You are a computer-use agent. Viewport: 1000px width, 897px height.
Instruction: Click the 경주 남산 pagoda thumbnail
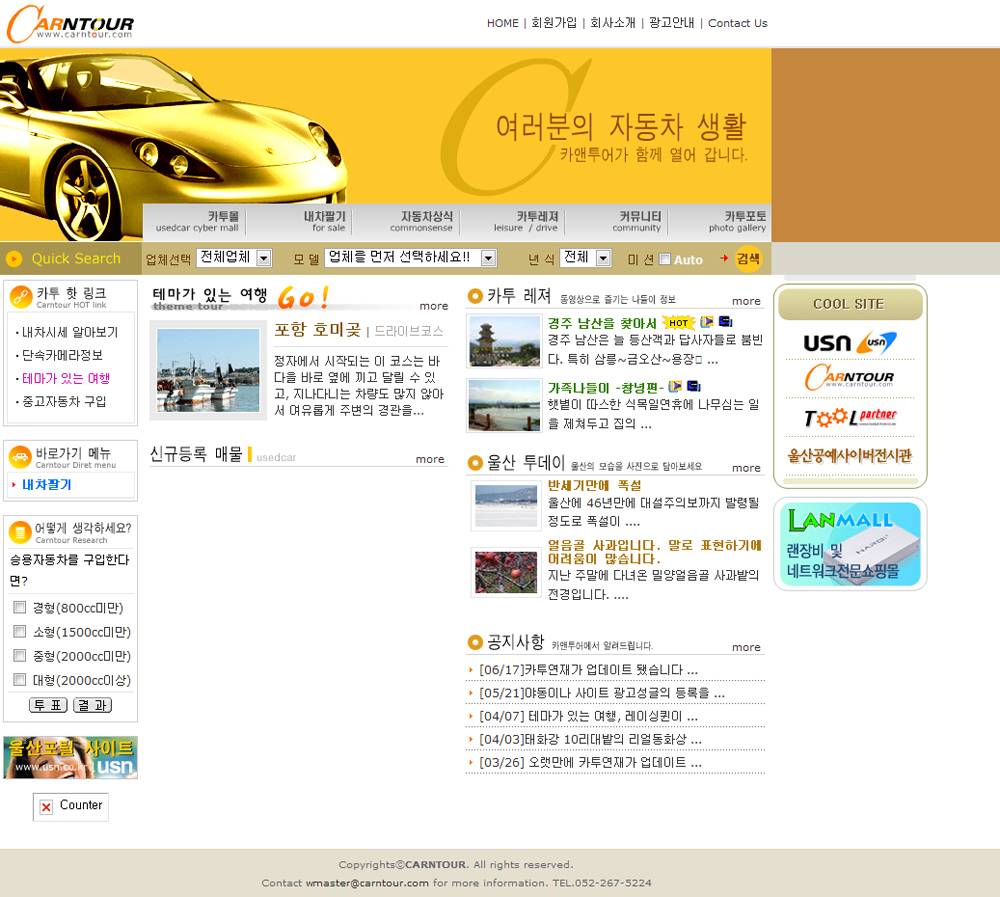coord(504,342)
